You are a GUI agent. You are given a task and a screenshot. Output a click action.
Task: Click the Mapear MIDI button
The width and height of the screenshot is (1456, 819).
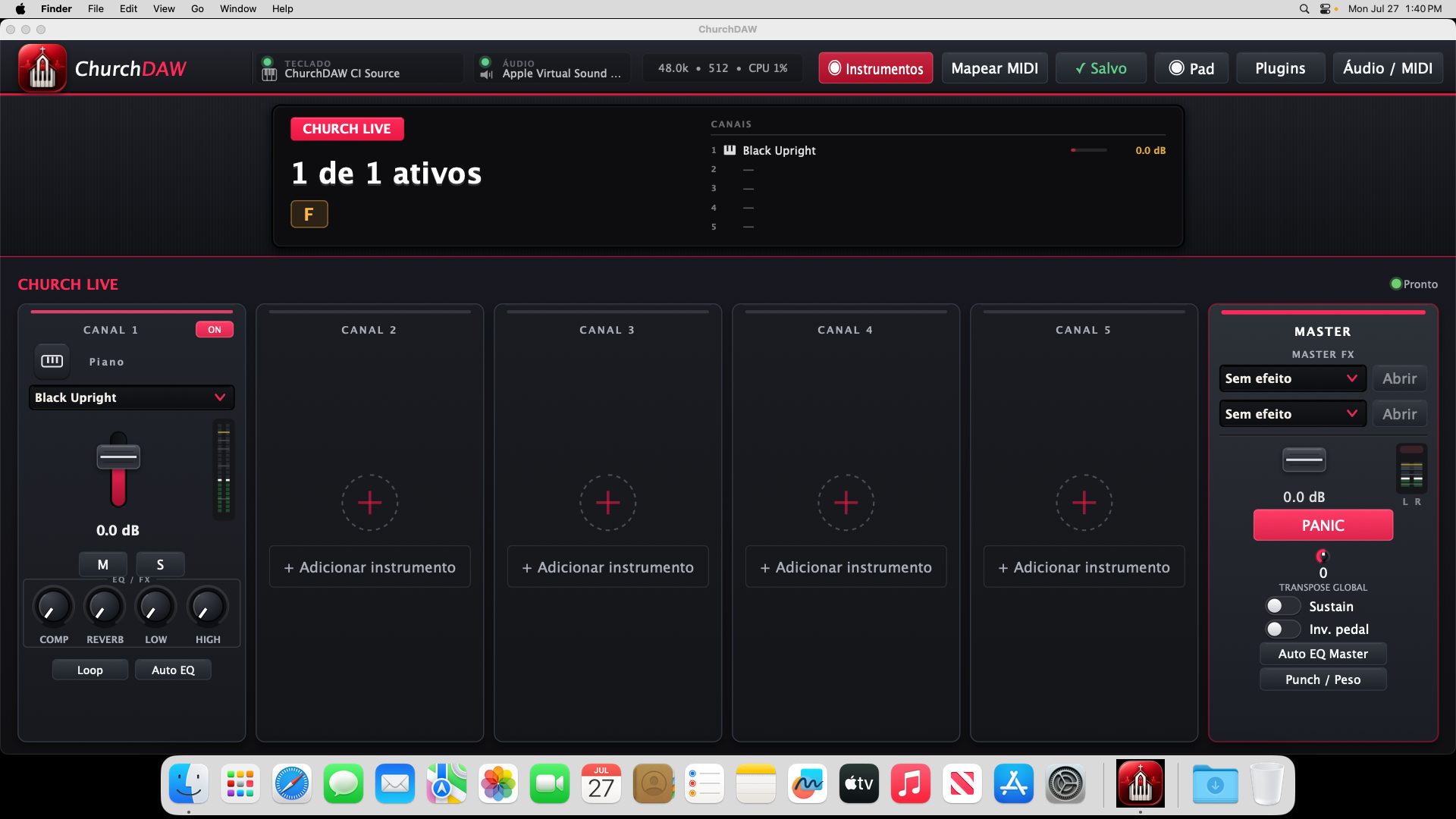tap(995, 68)
